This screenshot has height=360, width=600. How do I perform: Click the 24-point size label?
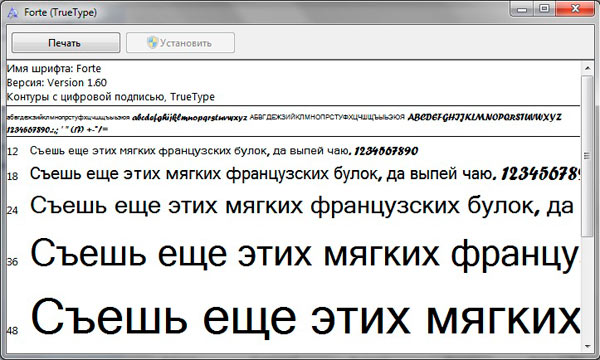[13, 210]
